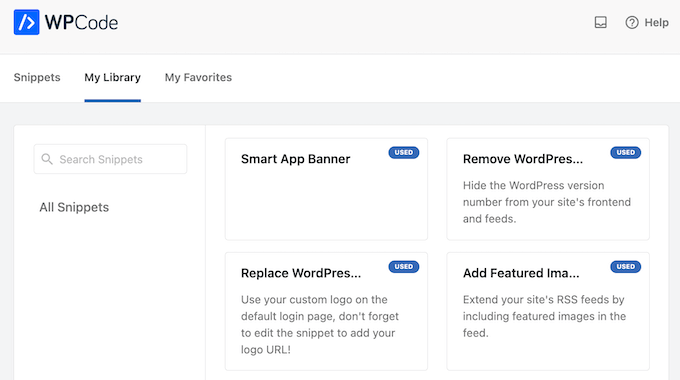
Task: Select All Snippets category
Action: [74, 207]
